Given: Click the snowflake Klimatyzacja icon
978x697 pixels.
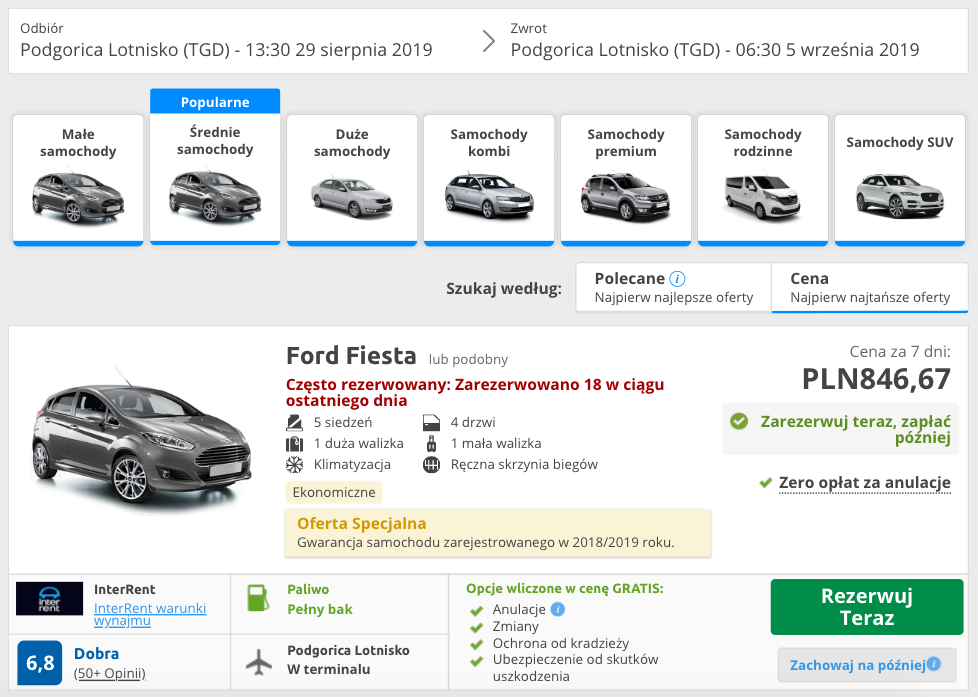Looking at the screenshot, I should point(293,464).
